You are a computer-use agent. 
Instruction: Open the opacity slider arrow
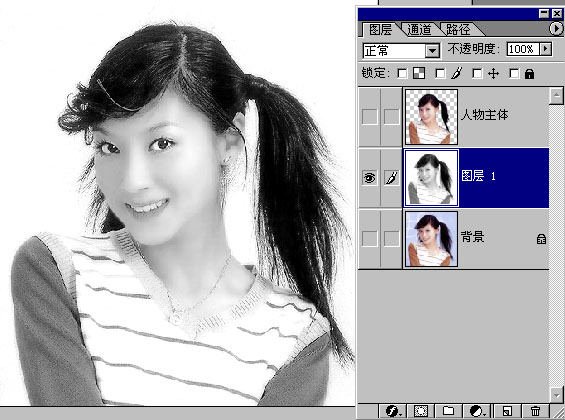pos(546,49)
